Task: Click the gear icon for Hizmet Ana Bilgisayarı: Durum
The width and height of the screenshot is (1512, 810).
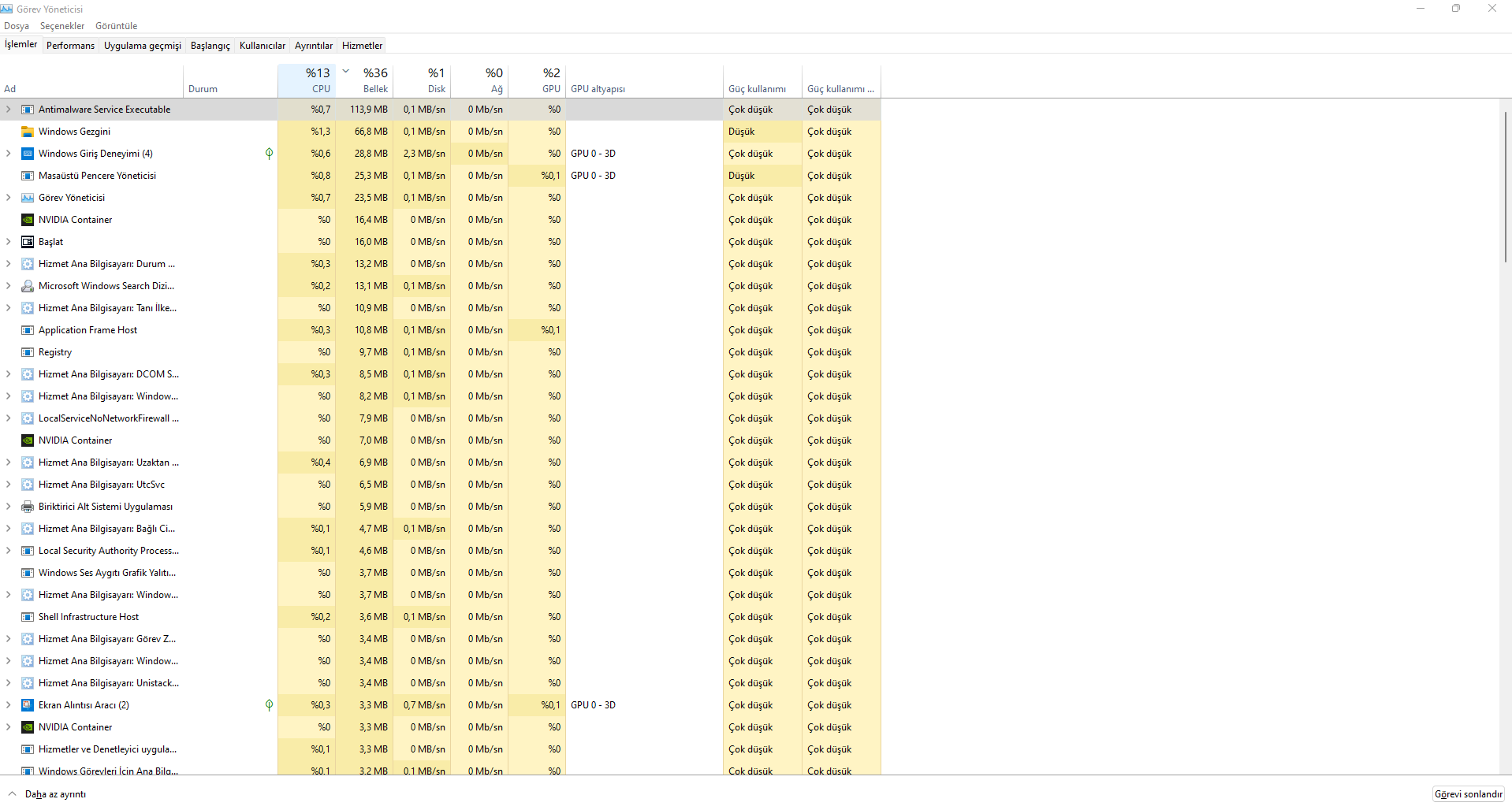Action: click(x=28, y=264)
